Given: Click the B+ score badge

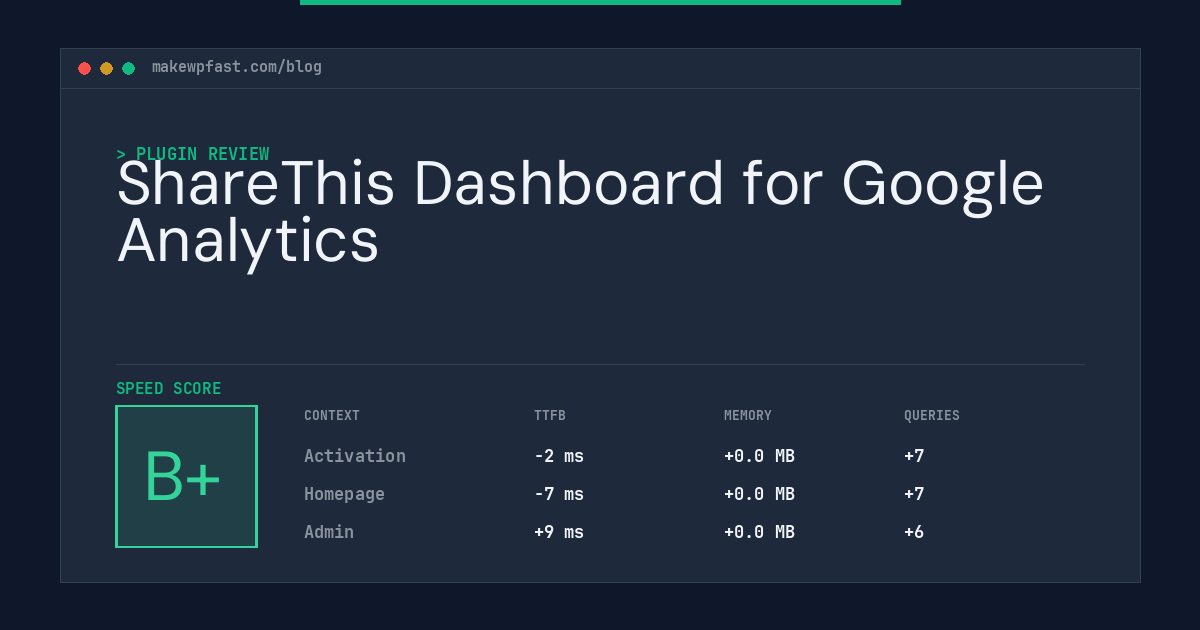Looking at the screenshot, I should 186,476.
